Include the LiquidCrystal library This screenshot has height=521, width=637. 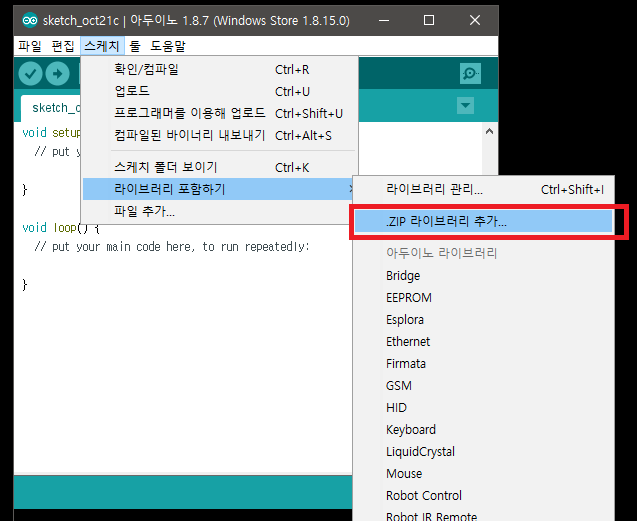point(483,452)
